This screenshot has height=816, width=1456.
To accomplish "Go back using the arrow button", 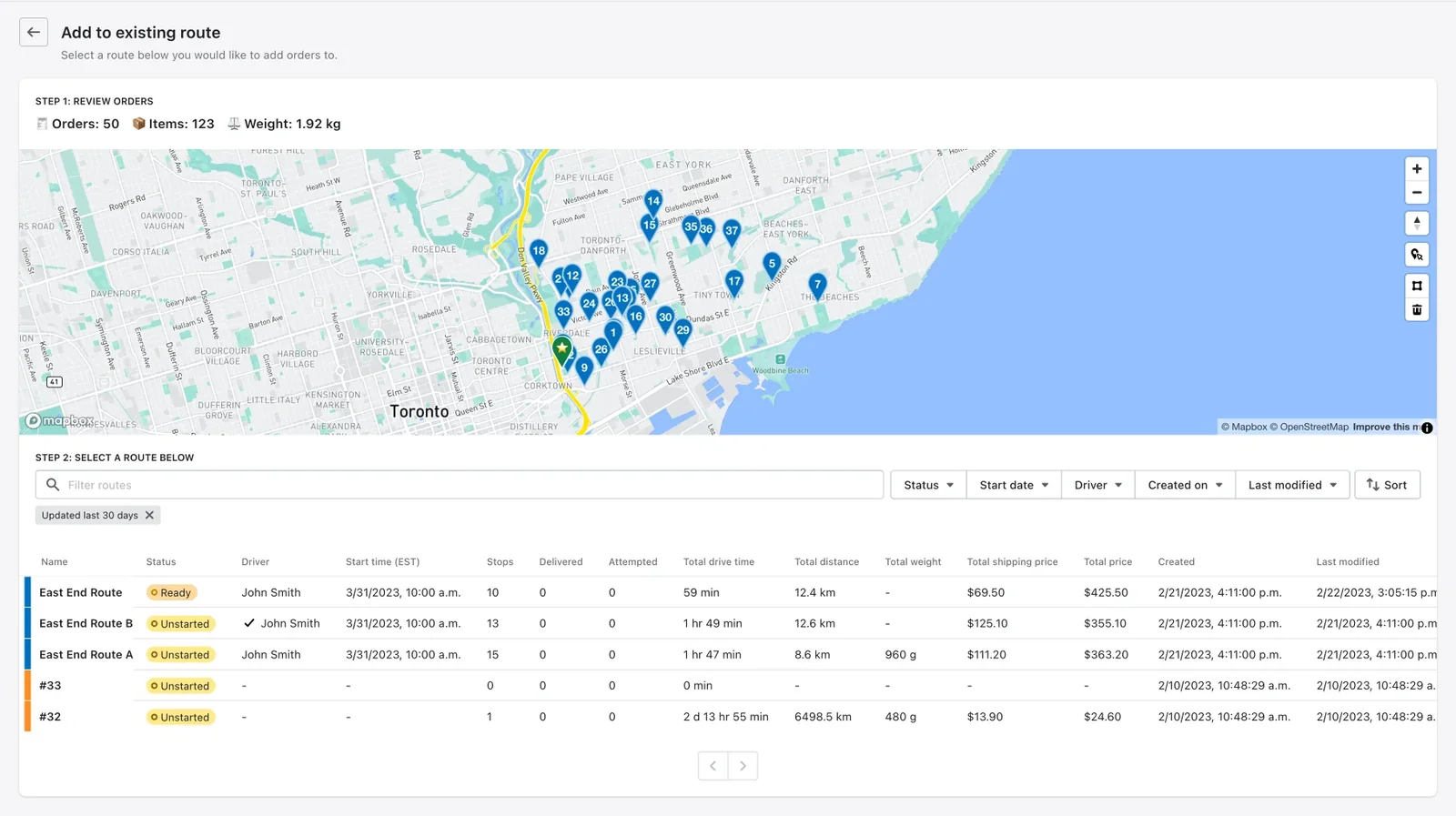I will (x=34, y=32).
